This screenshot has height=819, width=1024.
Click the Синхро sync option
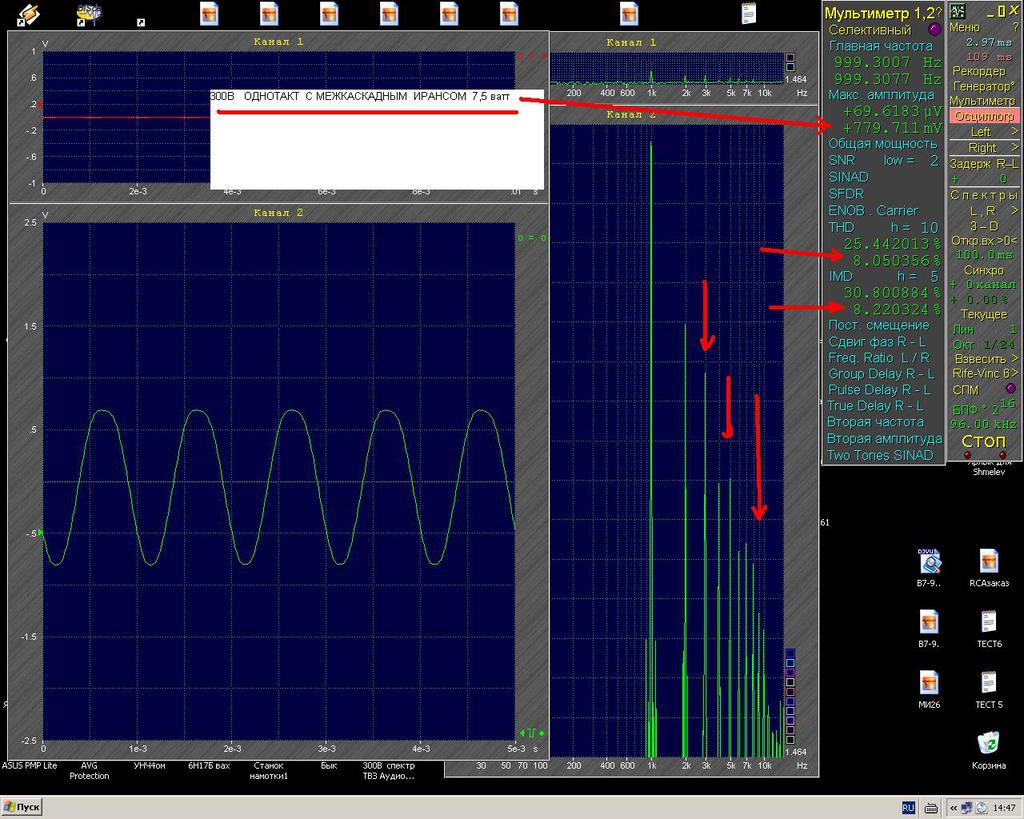[x=984, y=270]
